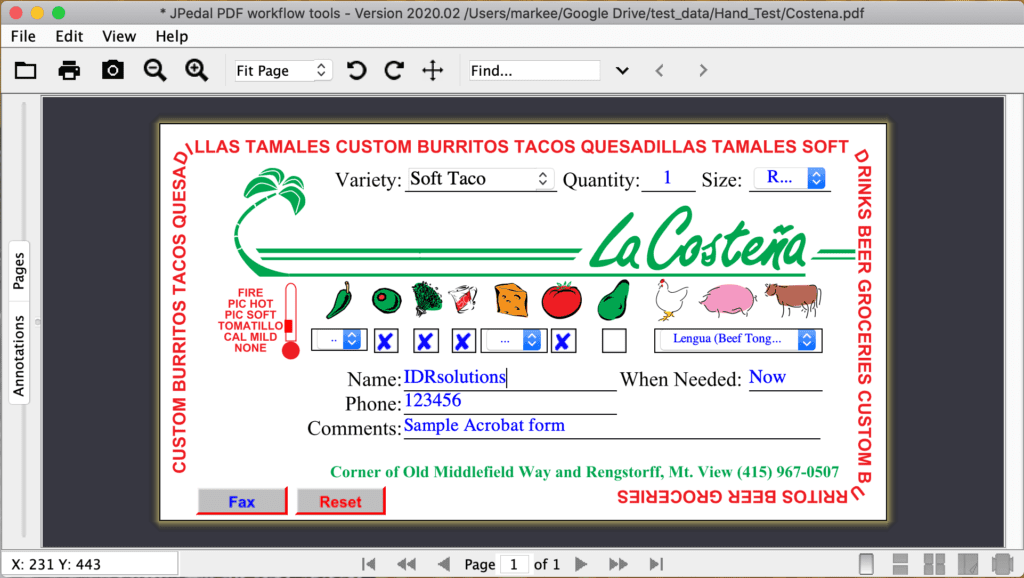Click the camera snapshot icon
1024x578 pixels.
pos(113,70)
